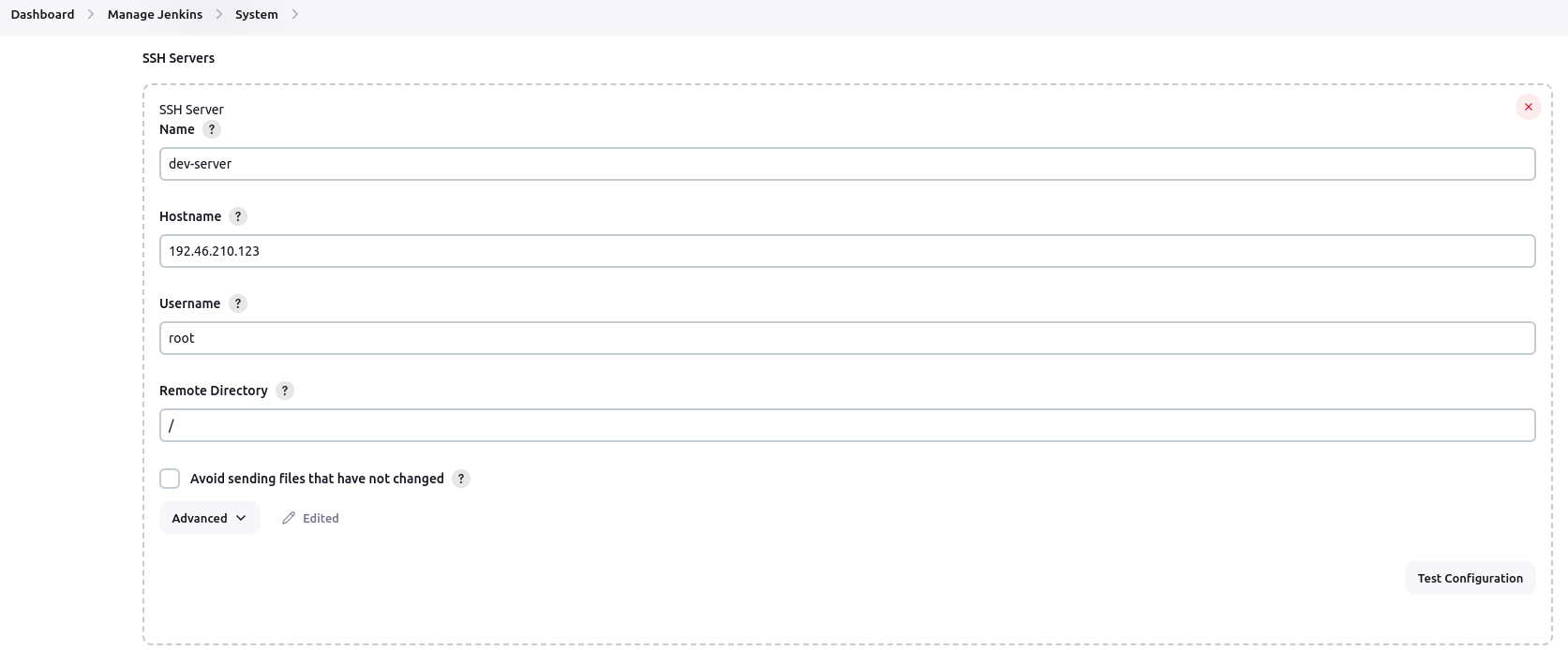Click the Remote Directory text field

coord(846,425)
